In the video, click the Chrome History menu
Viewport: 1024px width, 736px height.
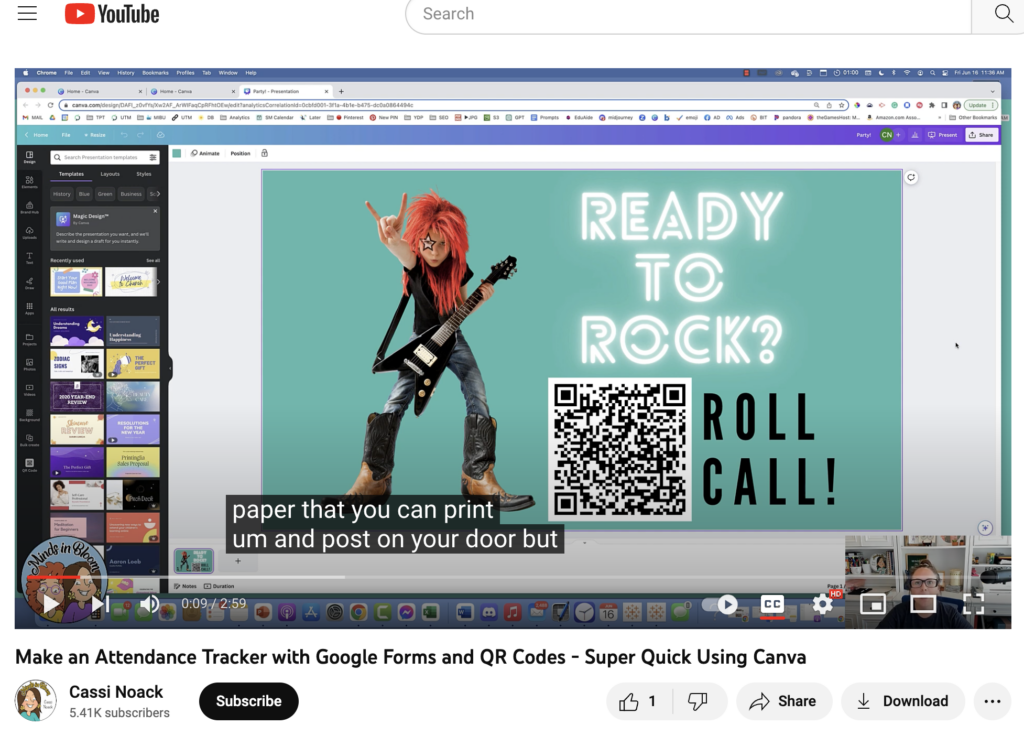tap(125, 72)
